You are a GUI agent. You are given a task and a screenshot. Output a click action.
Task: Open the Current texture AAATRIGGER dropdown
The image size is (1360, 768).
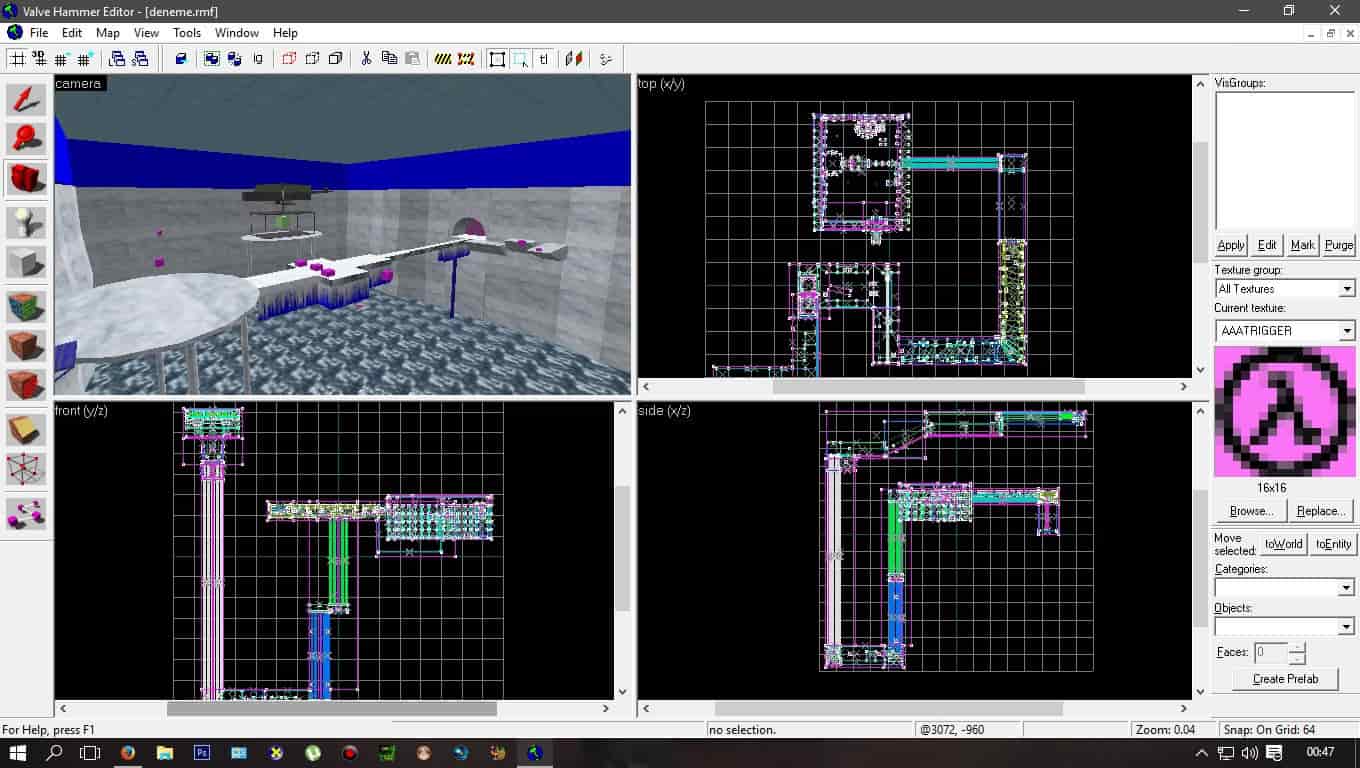point(1346,330)
